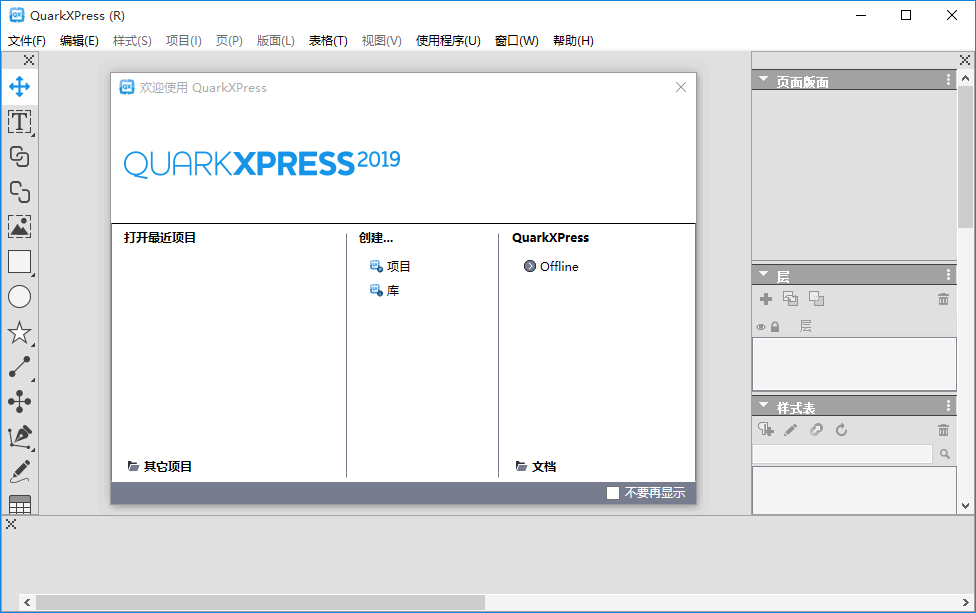Create a new 项目
Viewport: 976px width, 613px height.
pos(390,266)
